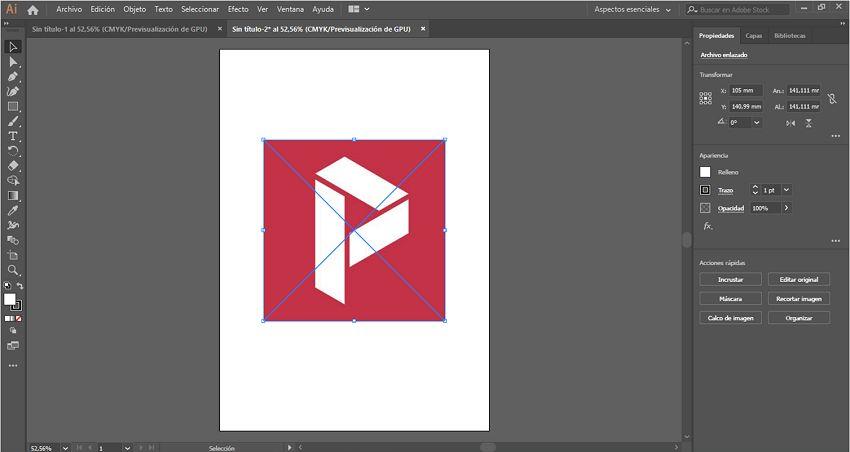Image resolution: width=850 pixels, height=452 pixels.
Task: Show more Transformar options
Action: 835,137
